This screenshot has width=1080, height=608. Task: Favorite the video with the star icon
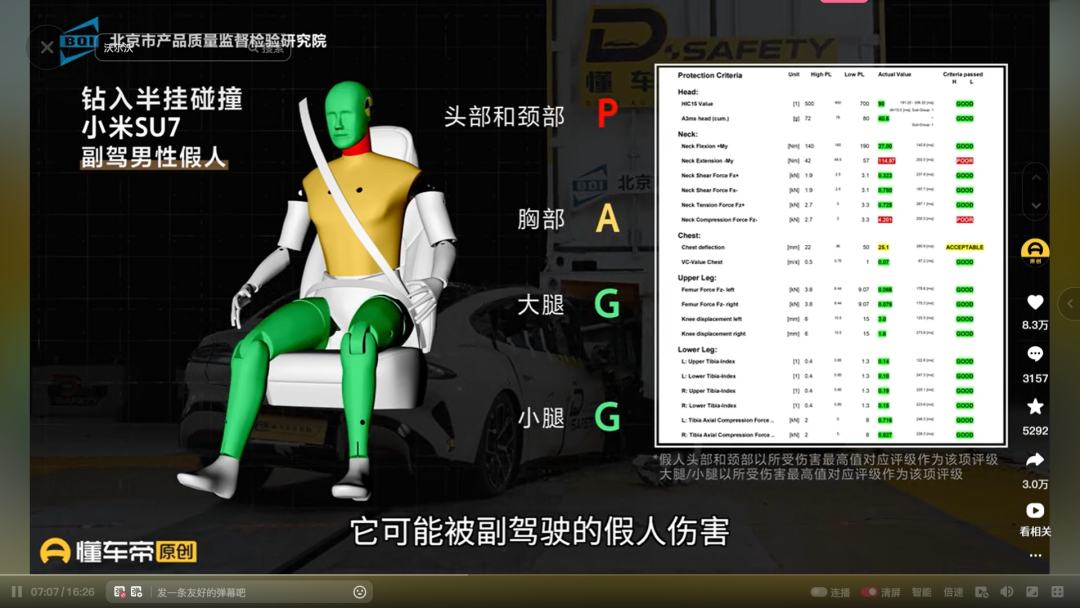(1035, 407)
